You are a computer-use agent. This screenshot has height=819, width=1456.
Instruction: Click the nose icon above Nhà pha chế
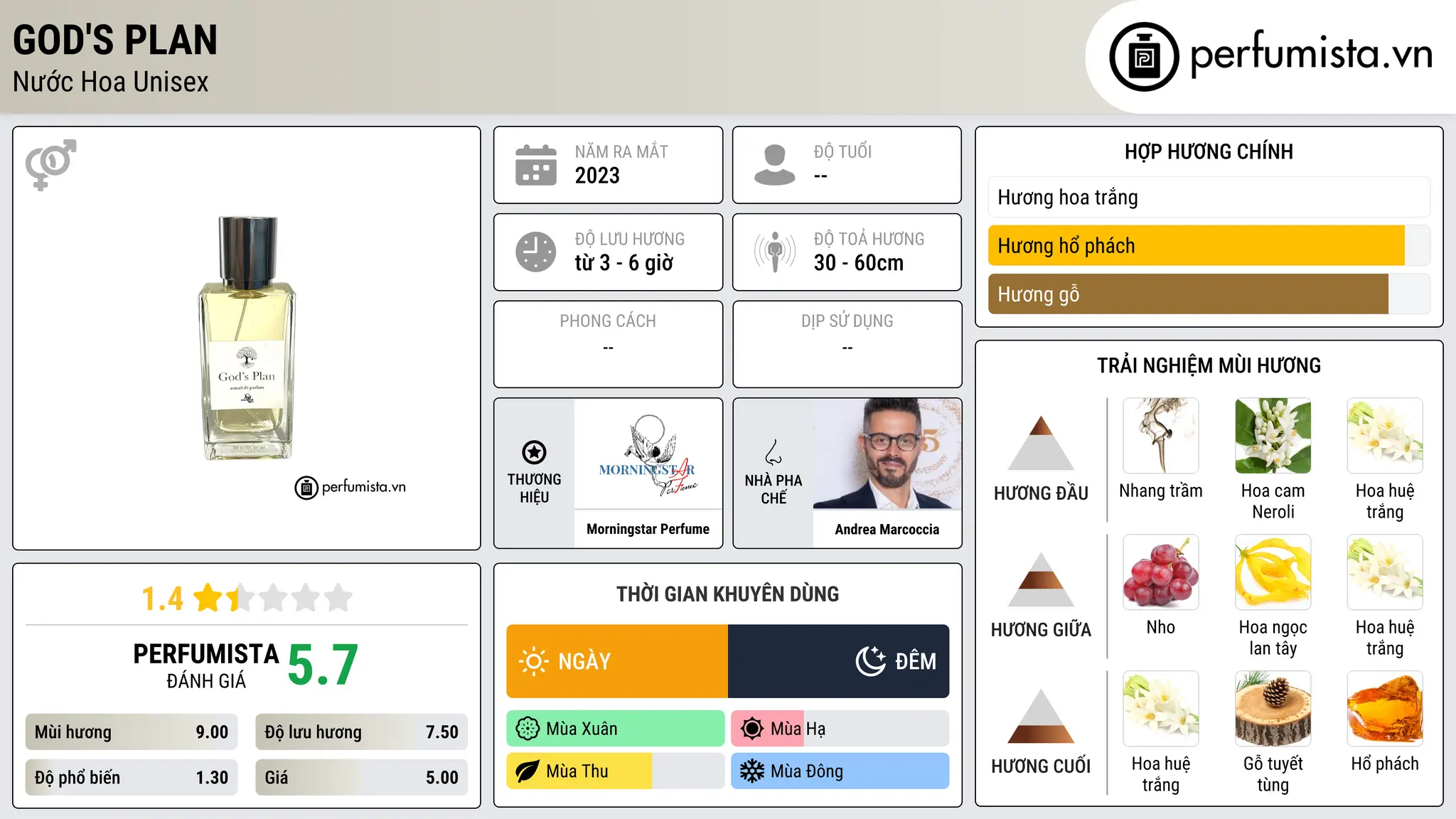point(773,452)
